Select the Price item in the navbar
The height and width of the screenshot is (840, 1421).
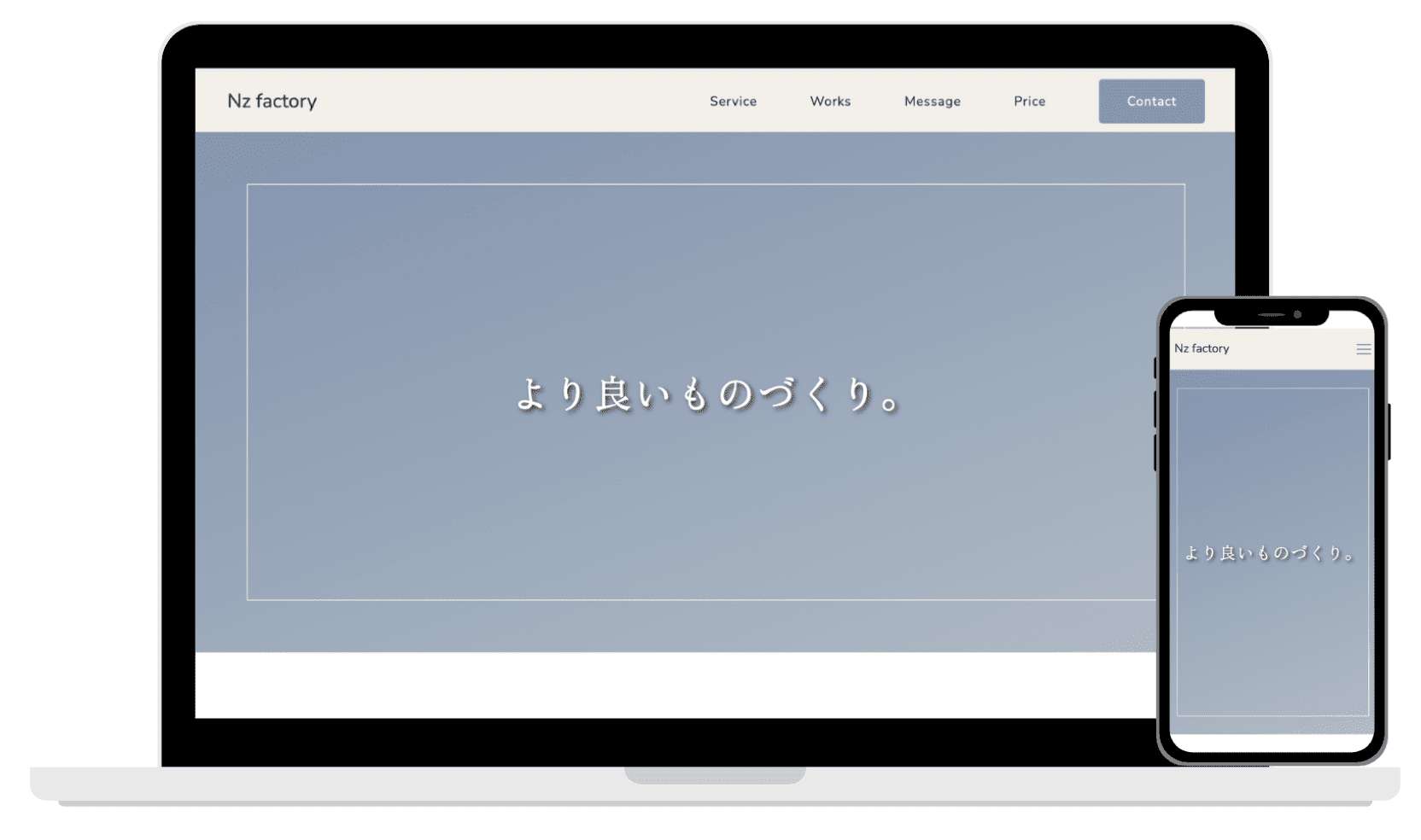coord(1029,101)
